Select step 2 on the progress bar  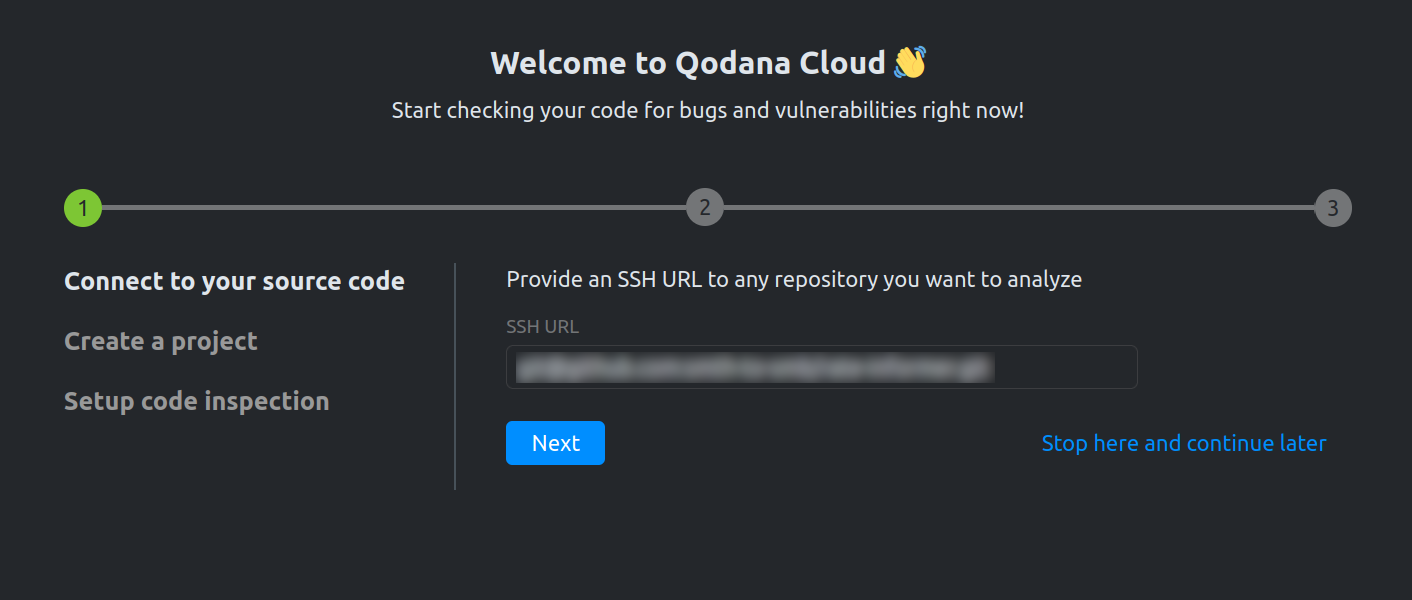(705, 207)
